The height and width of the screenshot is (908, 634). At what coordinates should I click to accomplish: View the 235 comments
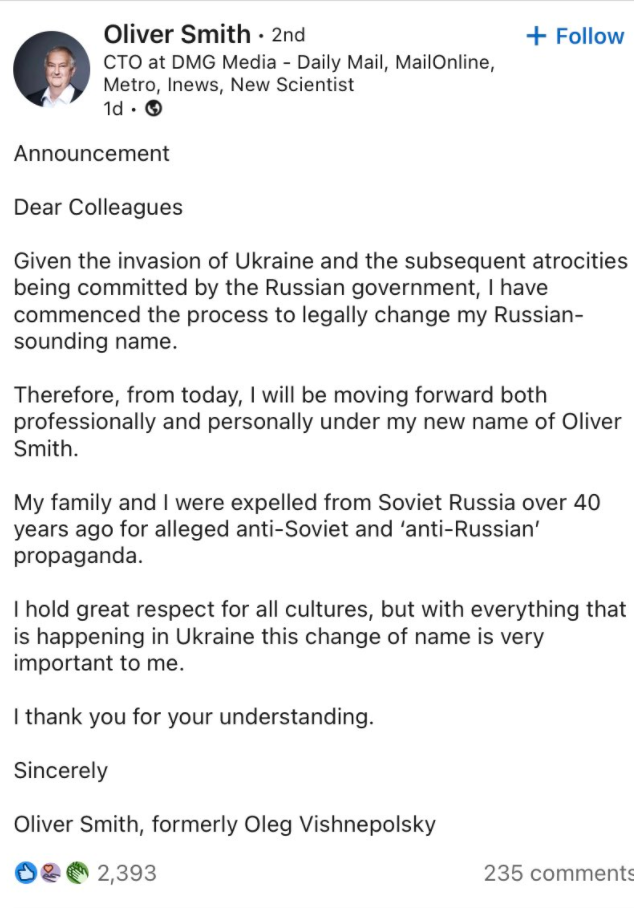(x=557, y=873)
